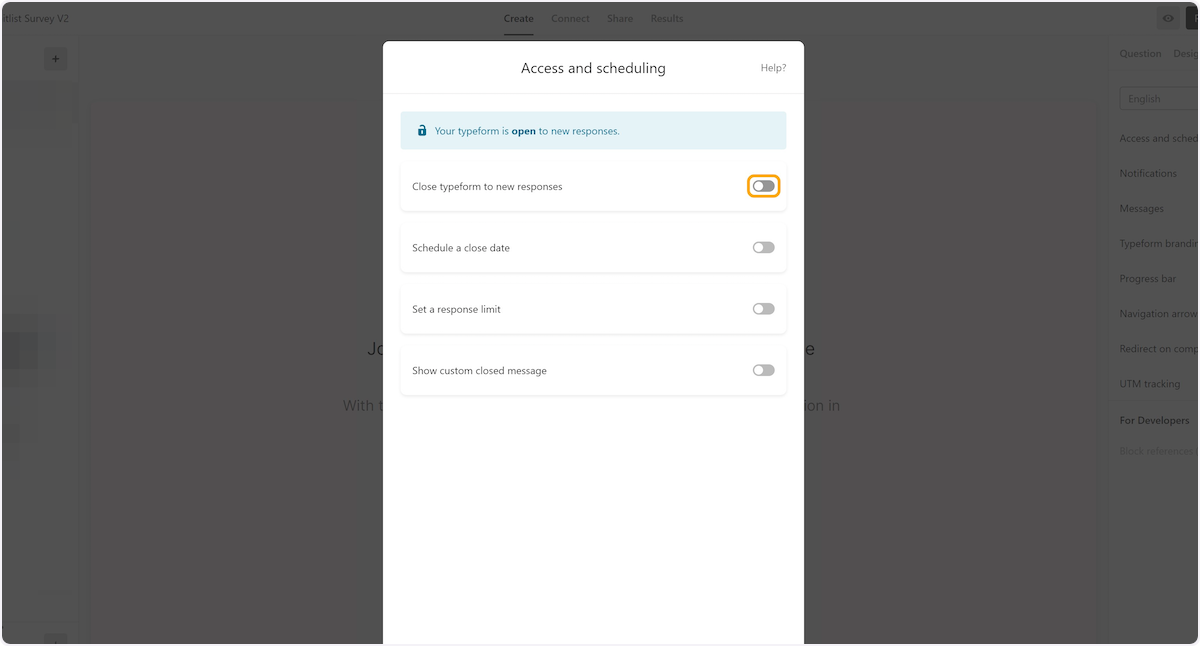The image size is (1200, 646).
Task: Click the lock icon in open banner
Action: tap(422, 130)
